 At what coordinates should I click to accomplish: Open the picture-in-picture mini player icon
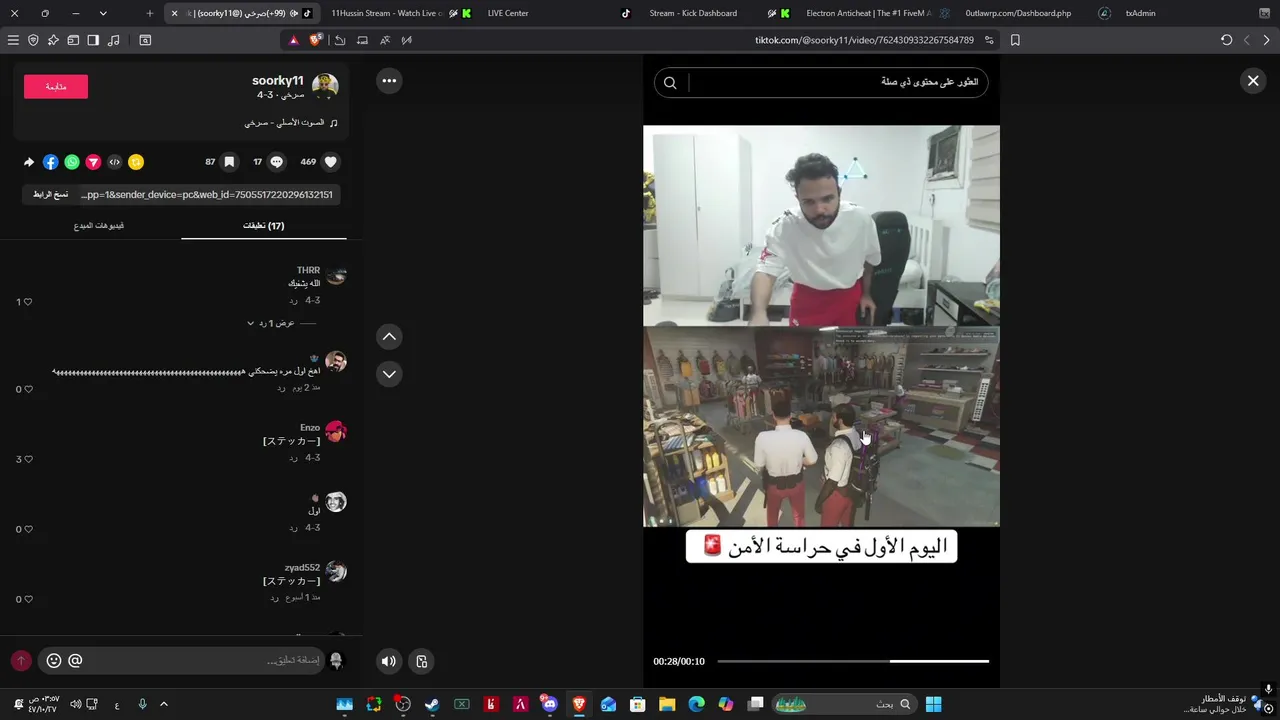click(x=422, y=661)
